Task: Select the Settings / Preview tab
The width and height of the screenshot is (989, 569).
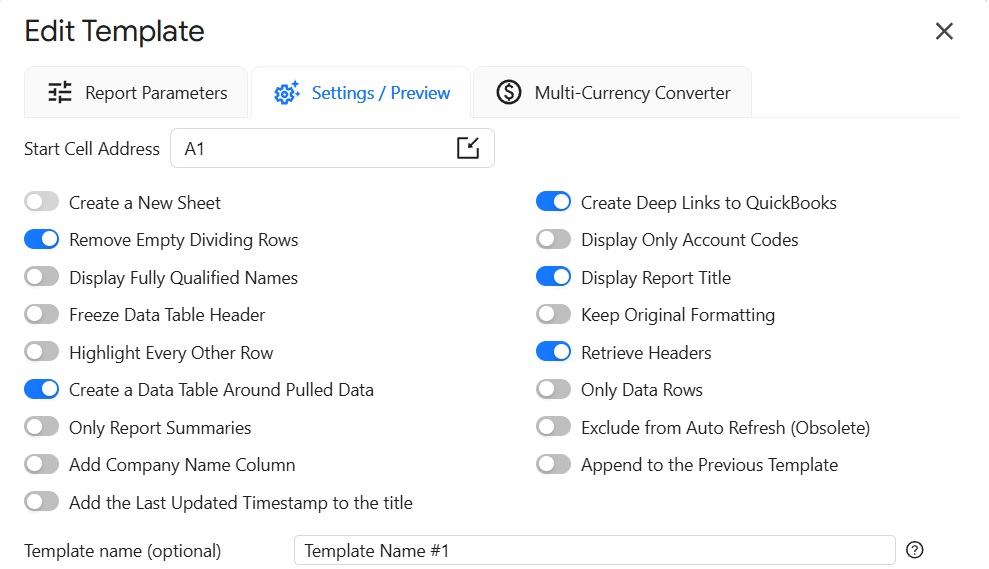Action: (361, 93)
